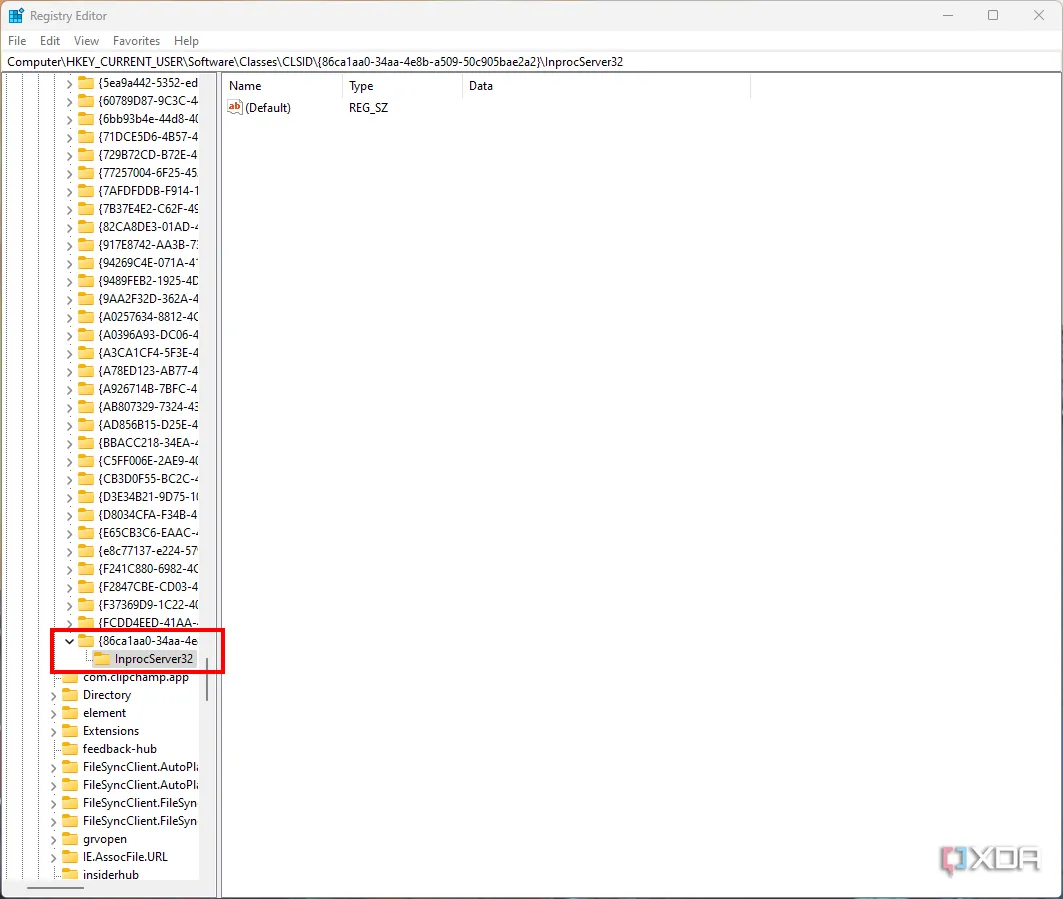Click folder icon of {94269C4E-071A-4 key
Image resolution: width=1063 pixels, height=899 pixels.
tap(86, 262)
